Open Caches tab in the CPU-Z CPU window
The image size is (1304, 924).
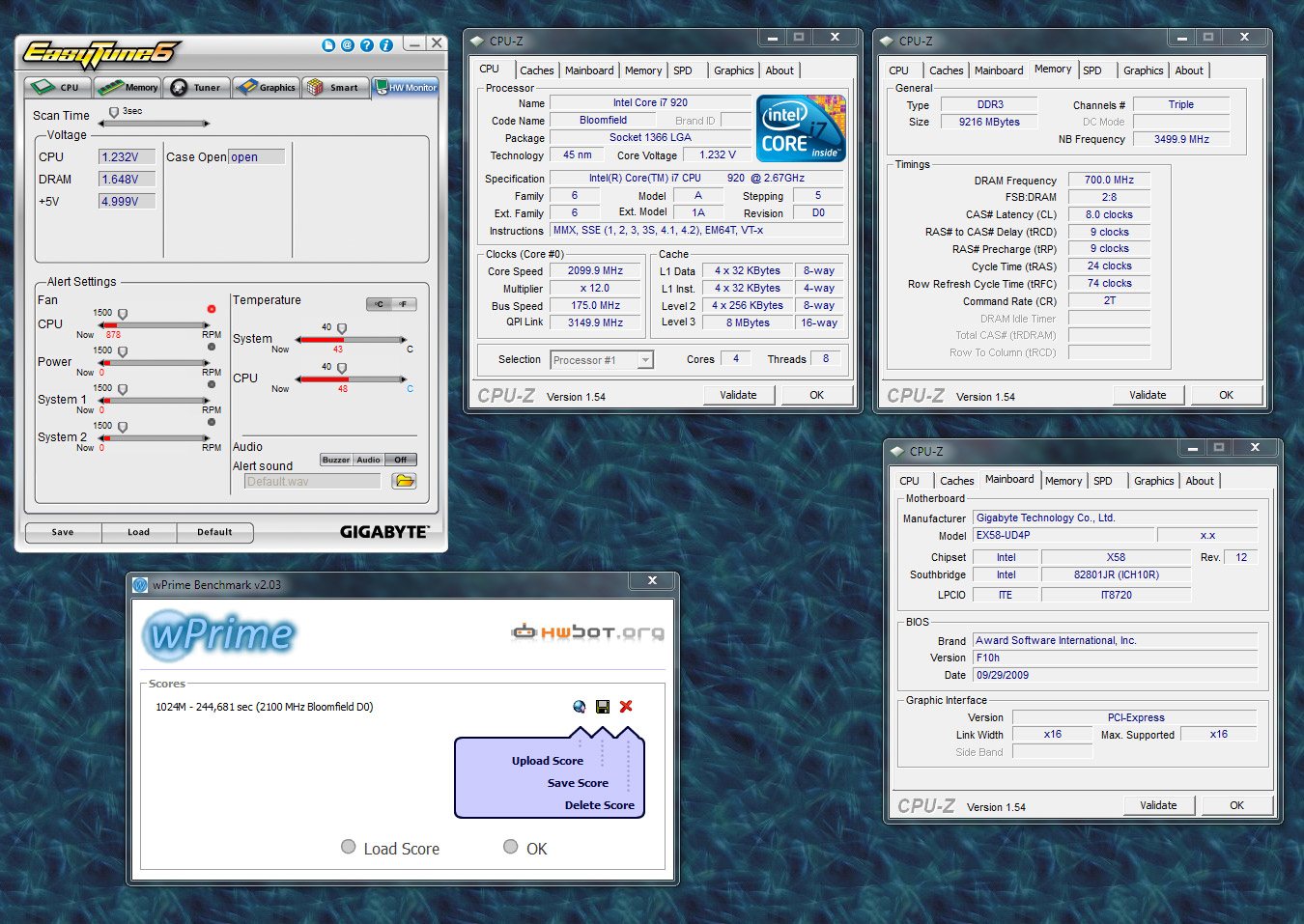coord(536,70)
